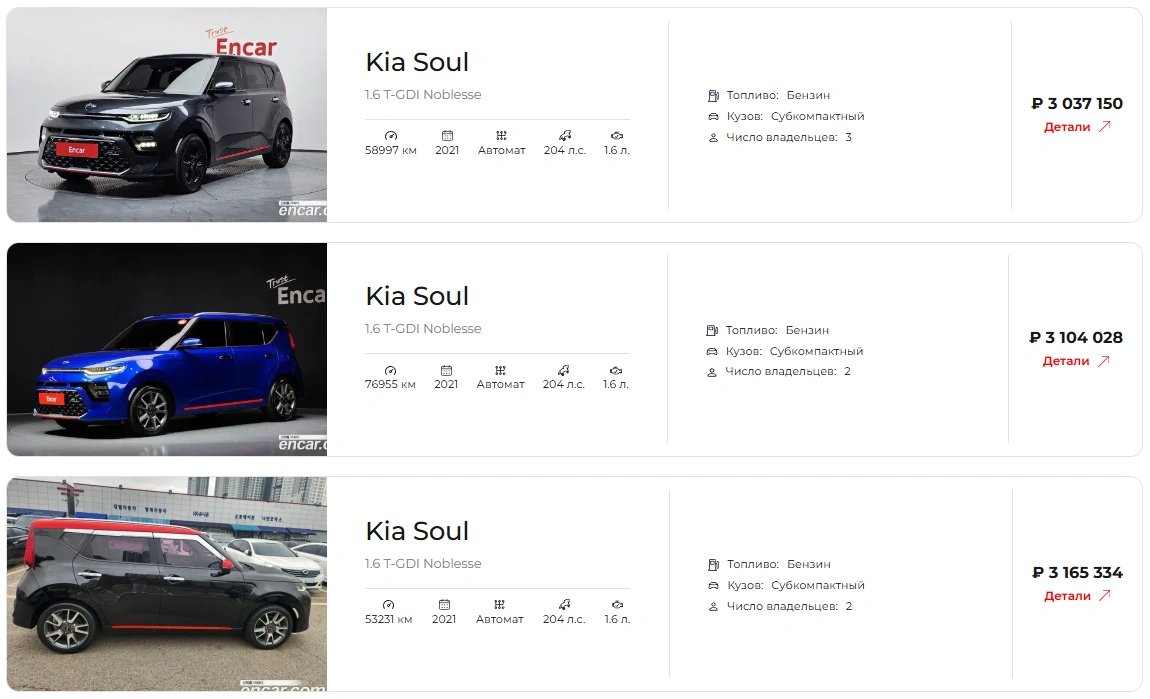Open the black and red Kia Soul photo
1150x699 pixels.
coord(167,584)
